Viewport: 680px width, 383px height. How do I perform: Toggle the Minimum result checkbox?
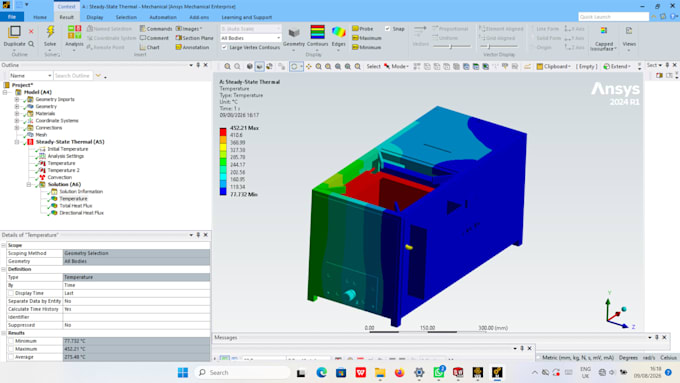[11, 341]
